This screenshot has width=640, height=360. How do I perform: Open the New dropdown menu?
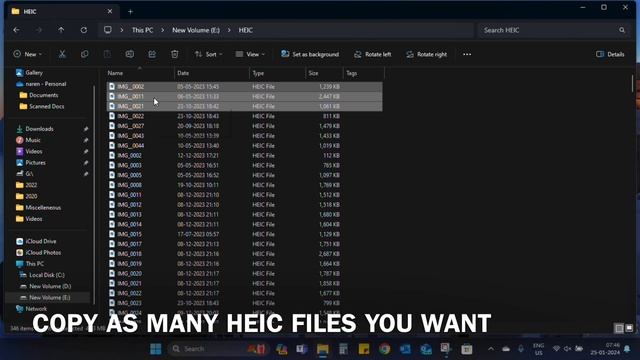point(28,54)
